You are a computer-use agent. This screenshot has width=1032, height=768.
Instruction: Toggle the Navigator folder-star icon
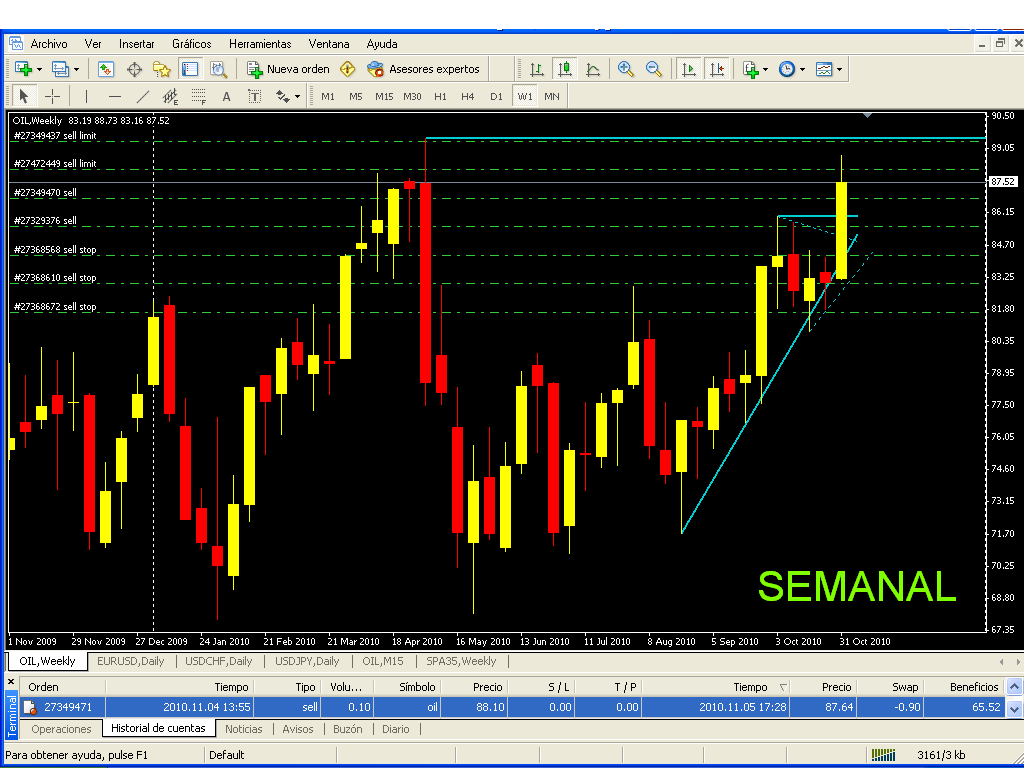point(162,69)
